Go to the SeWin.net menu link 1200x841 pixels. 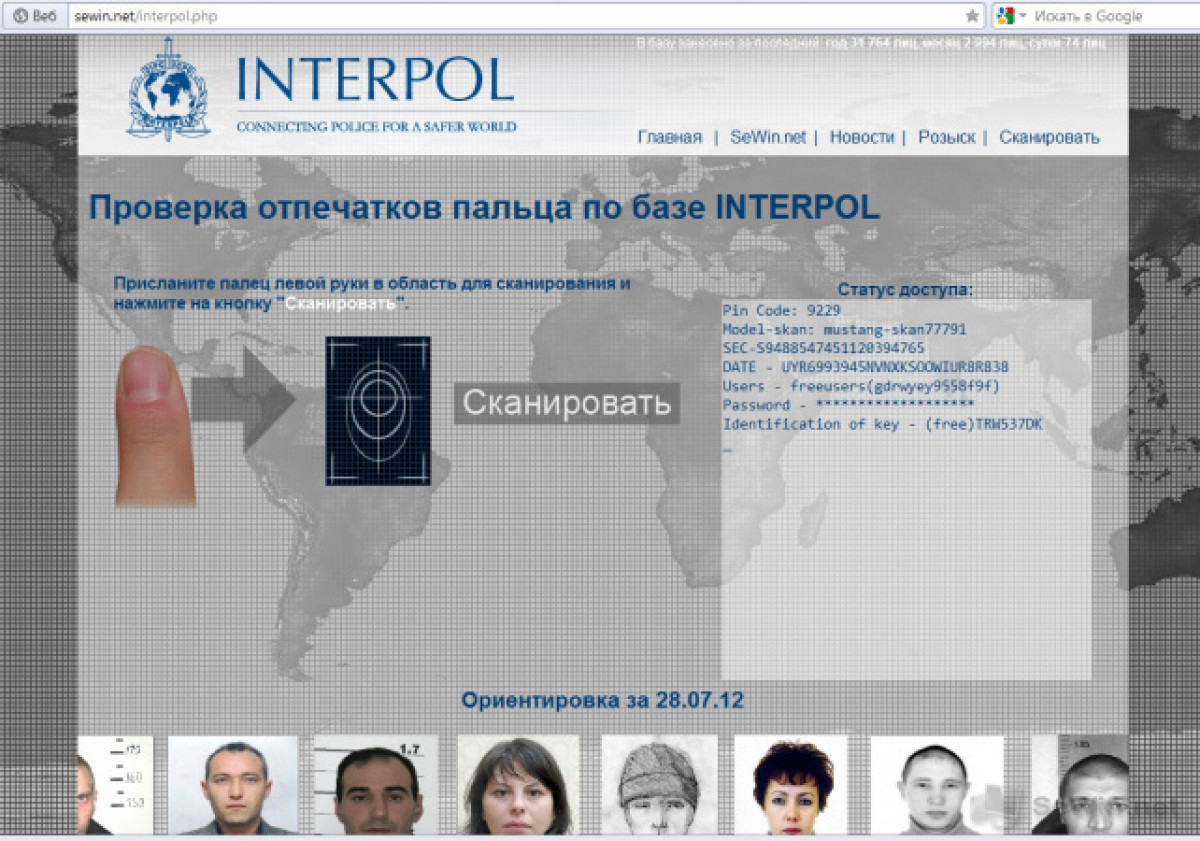[x=767, y=138]
